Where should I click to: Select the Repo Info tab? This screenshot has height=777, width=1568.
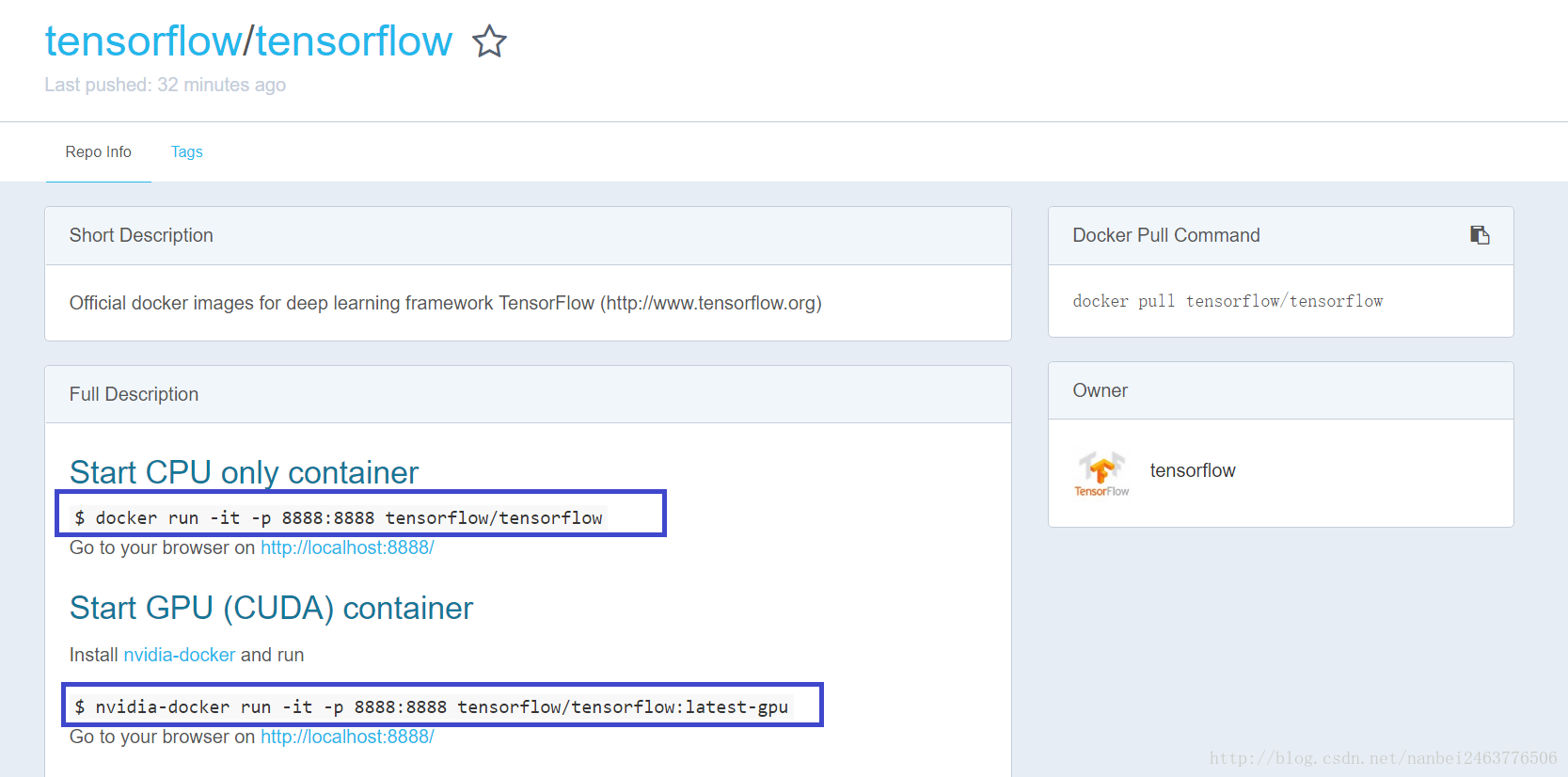98,151
